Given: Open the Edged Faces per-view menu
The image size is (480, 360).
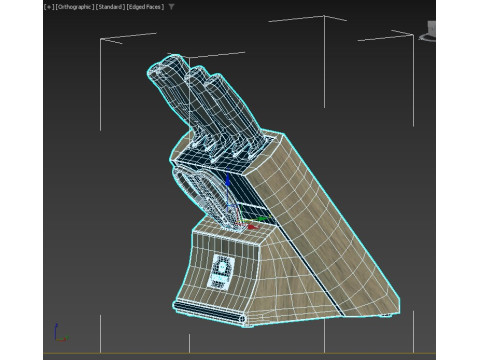Looking at the screenshot, I should (145, 7).
